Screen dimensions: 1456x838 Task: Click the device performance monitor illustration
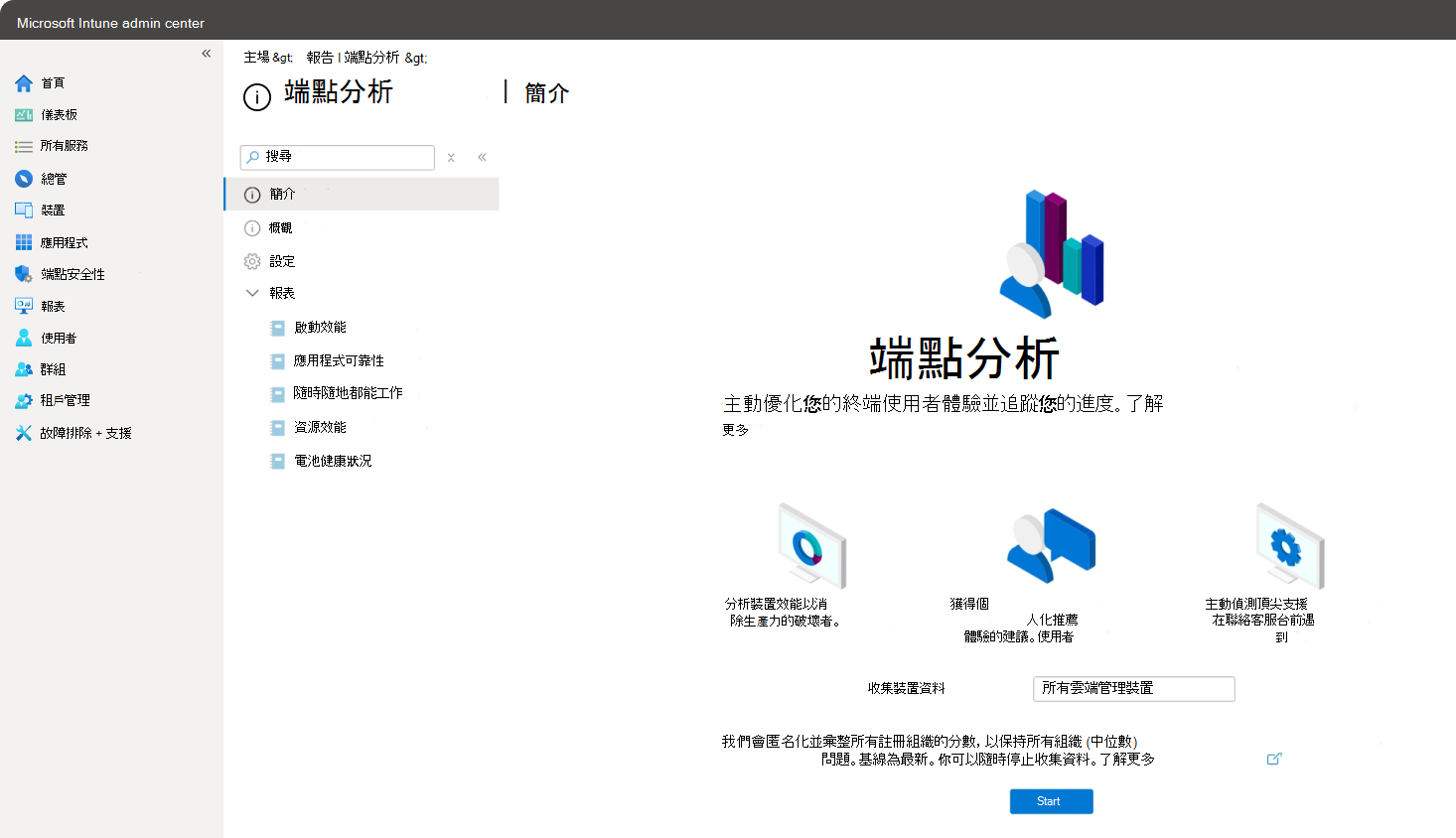pos(811,545)
